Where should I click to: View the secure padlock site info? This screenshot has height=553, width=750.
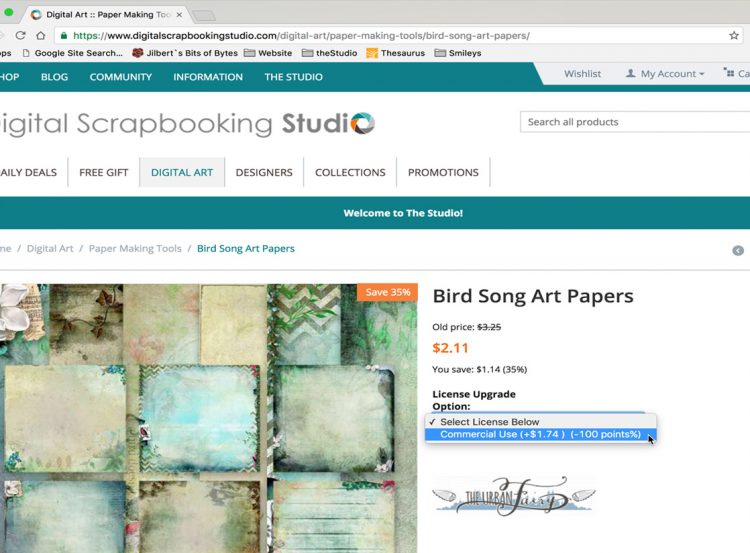(x=64, y=35)
